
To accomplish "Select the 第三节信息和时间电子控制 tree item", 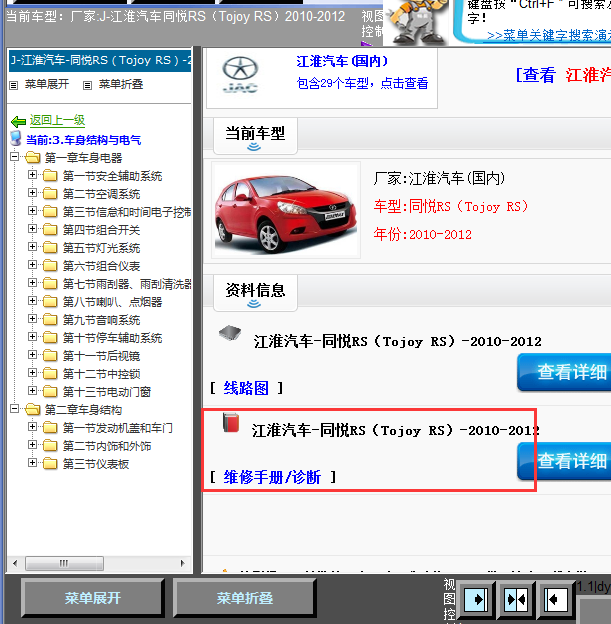I will 127,212.
